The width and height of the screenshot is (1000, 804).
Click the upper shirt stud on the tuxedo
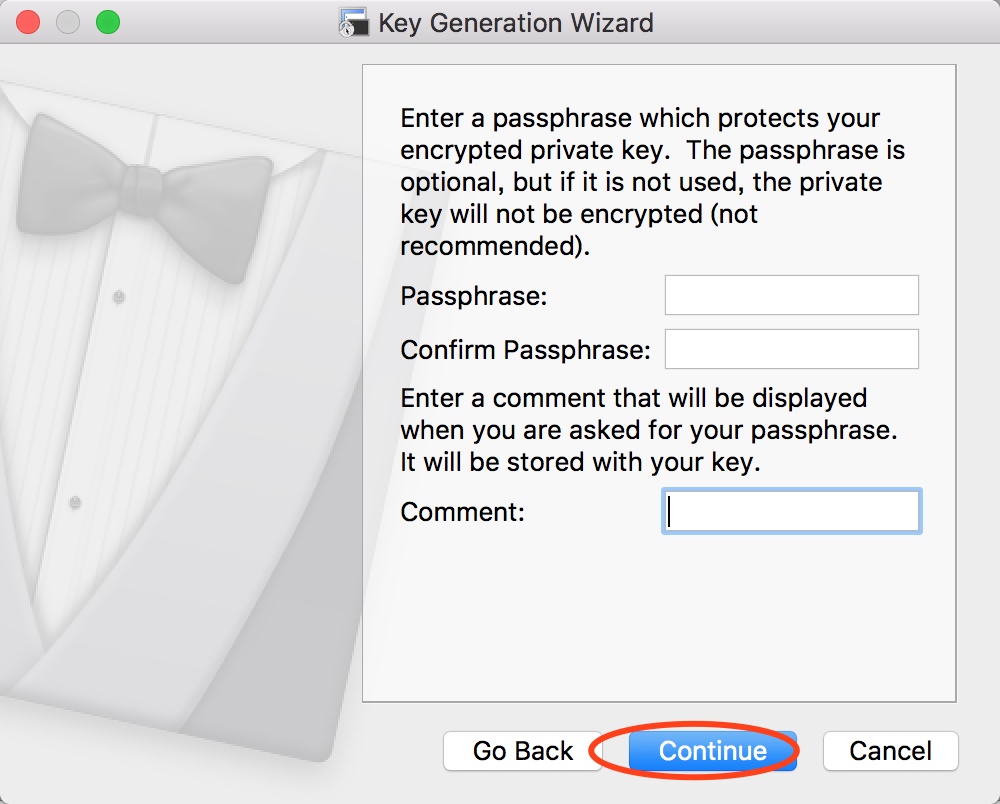point(119,296)
